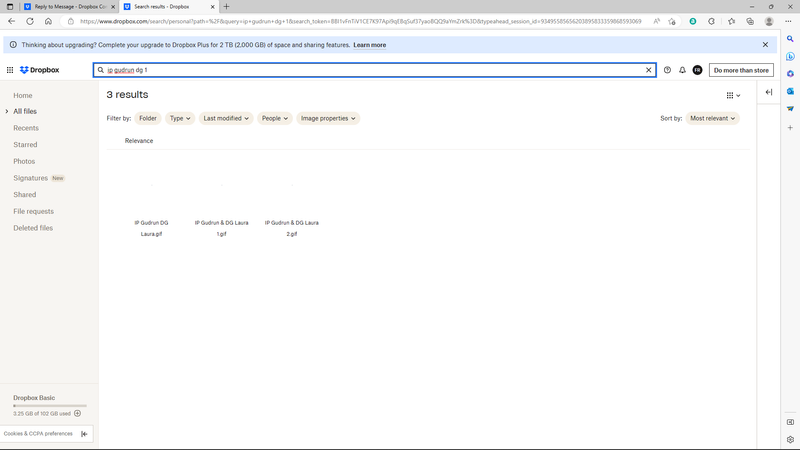Click Learn more upgrade link

tap(369, 45)
